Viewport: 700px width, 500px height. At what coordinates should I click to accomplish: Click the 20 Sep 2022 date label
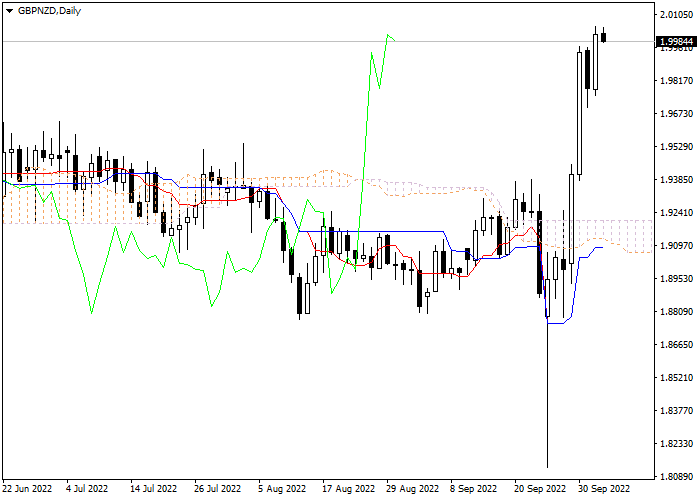click(540, 488)
